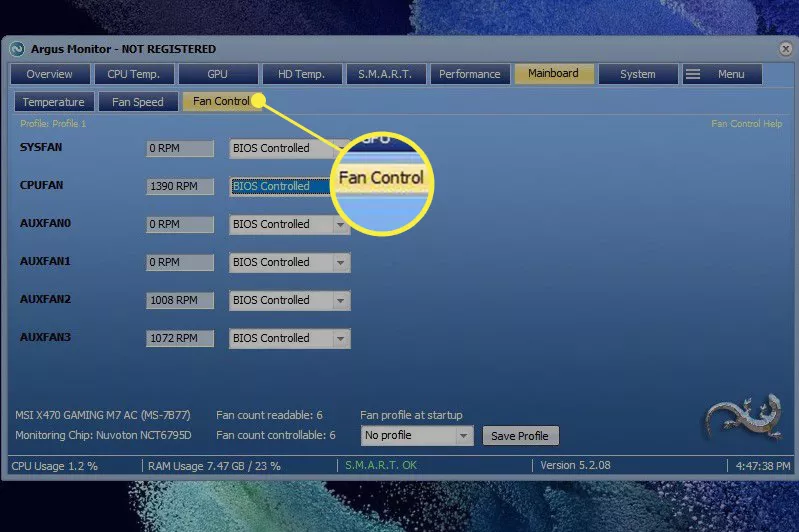The height and width of the screenshot is (532, 799).
Task: Go to the S.M.A.R.T. tab
Action: coord(385,74)
